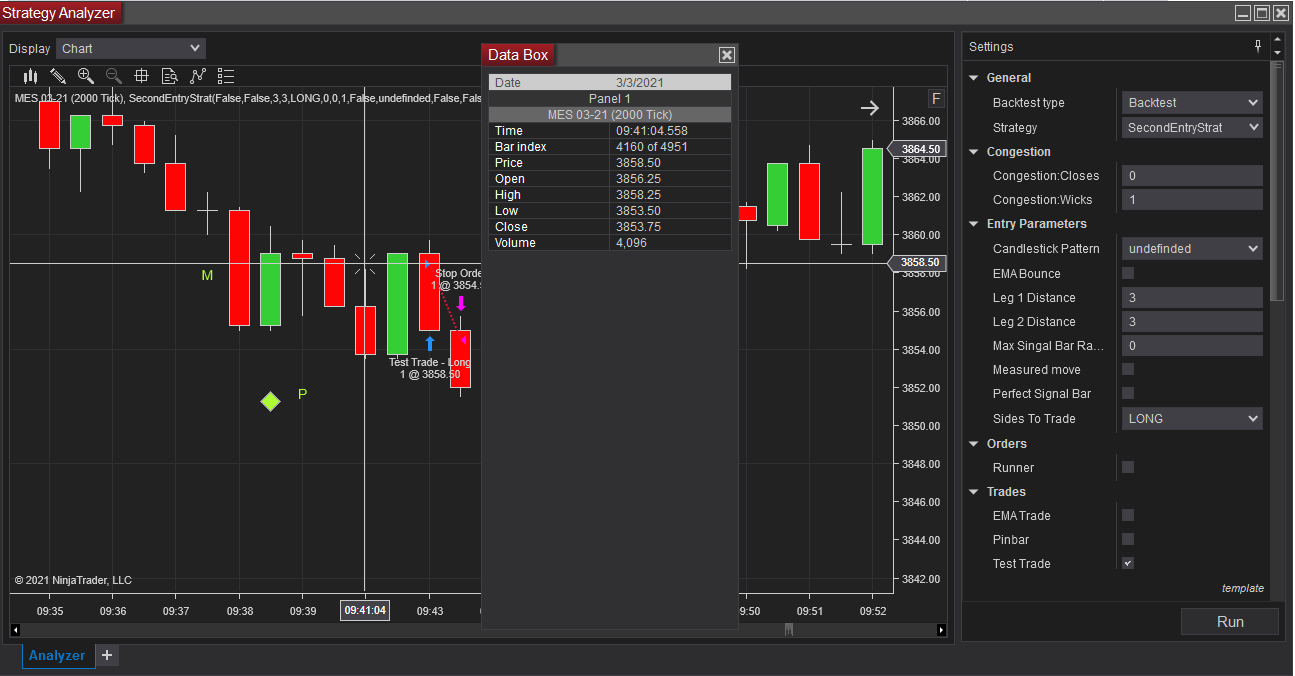Click the chart horizontal scrollbar thumb
1295x676 pixels.
[789, 630]
